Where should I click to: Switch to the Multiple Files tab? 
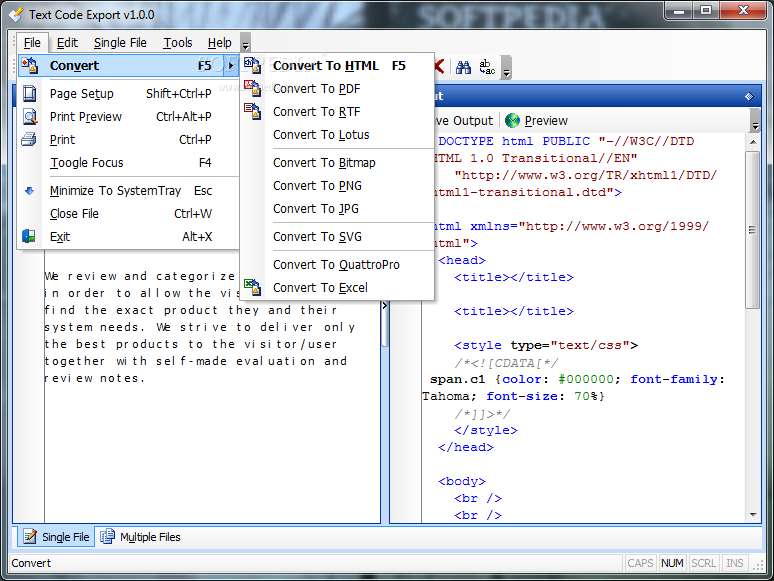(x=141, y=537)
